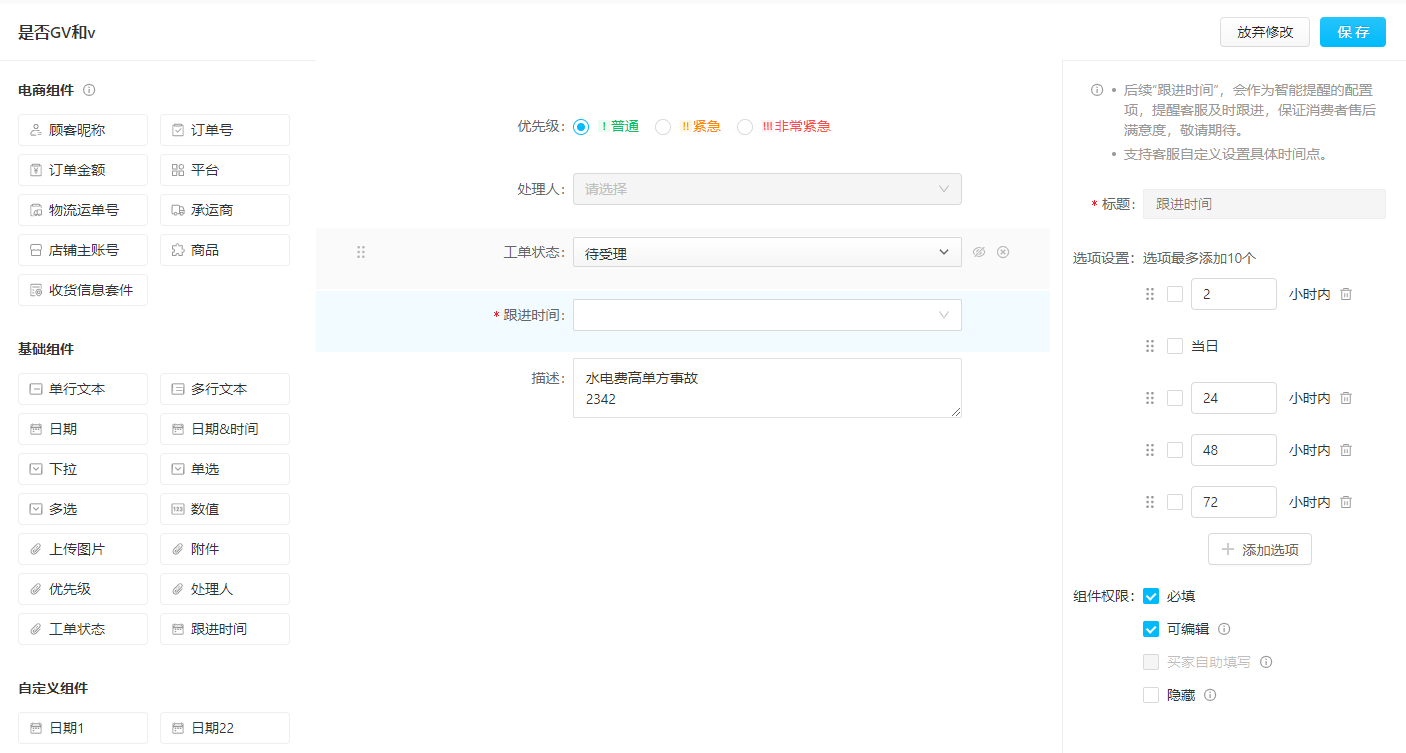Viewport: 1406px width, 753px height.
Task: Open the 处理人 dropdown
Action: pos(767,189)
